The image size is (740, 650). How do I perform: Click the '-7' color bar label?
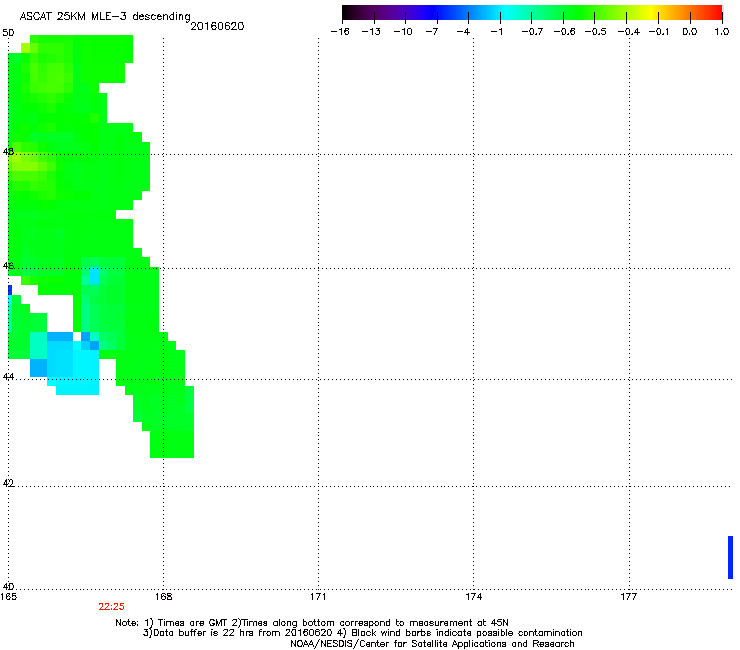click(x=432, y=32)
